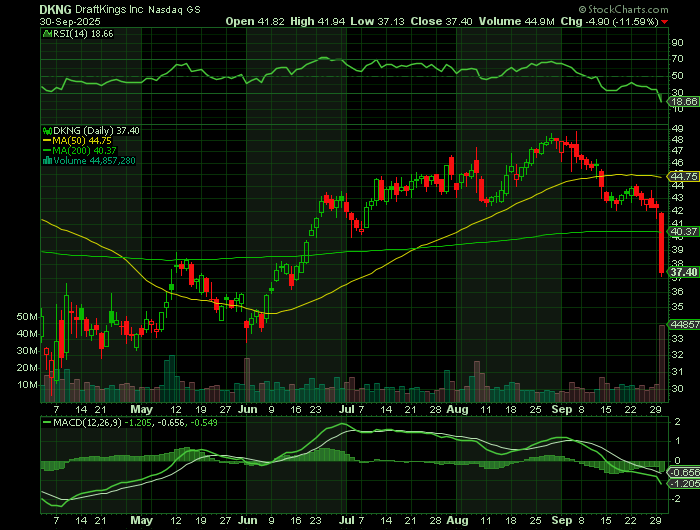
Task: Click the MACD(12,26,9) legend label
Action: [87, 422]
